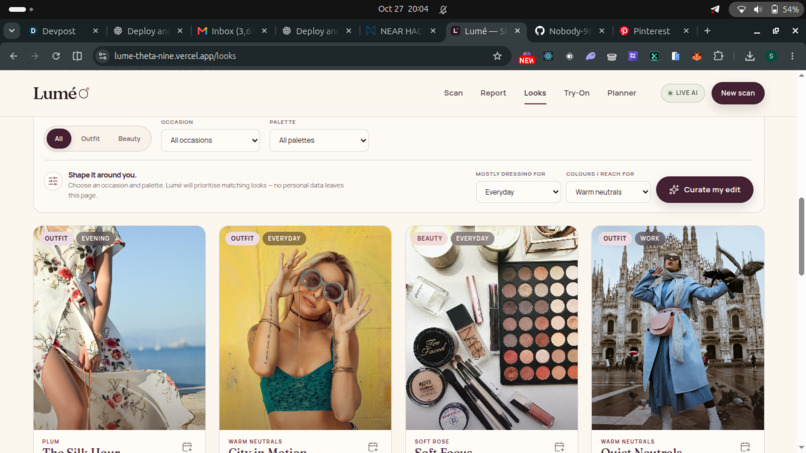Reload the current page
This screenshot has height=453, width=806.
click(56, 56)
